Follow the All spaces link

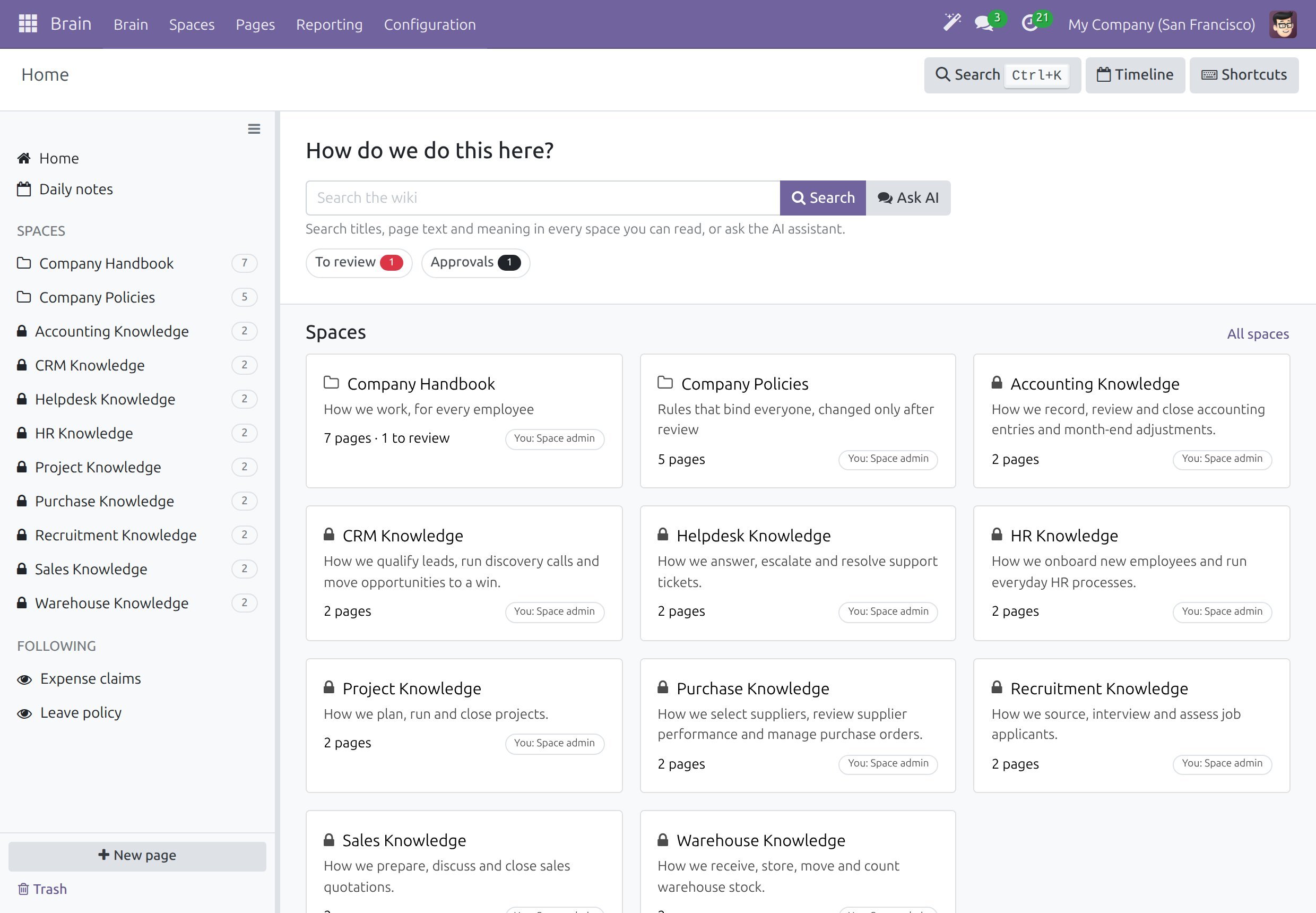[1258, 334]
